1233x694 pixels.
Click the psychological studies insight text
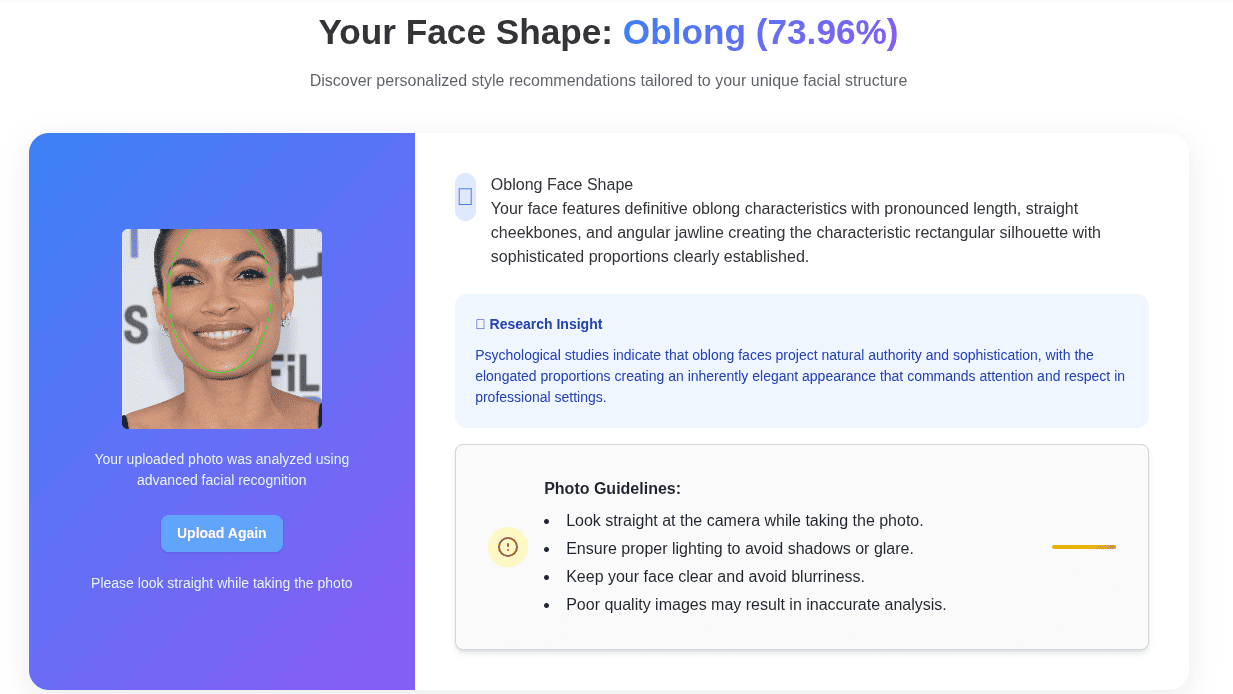click(x=799, y=376)
